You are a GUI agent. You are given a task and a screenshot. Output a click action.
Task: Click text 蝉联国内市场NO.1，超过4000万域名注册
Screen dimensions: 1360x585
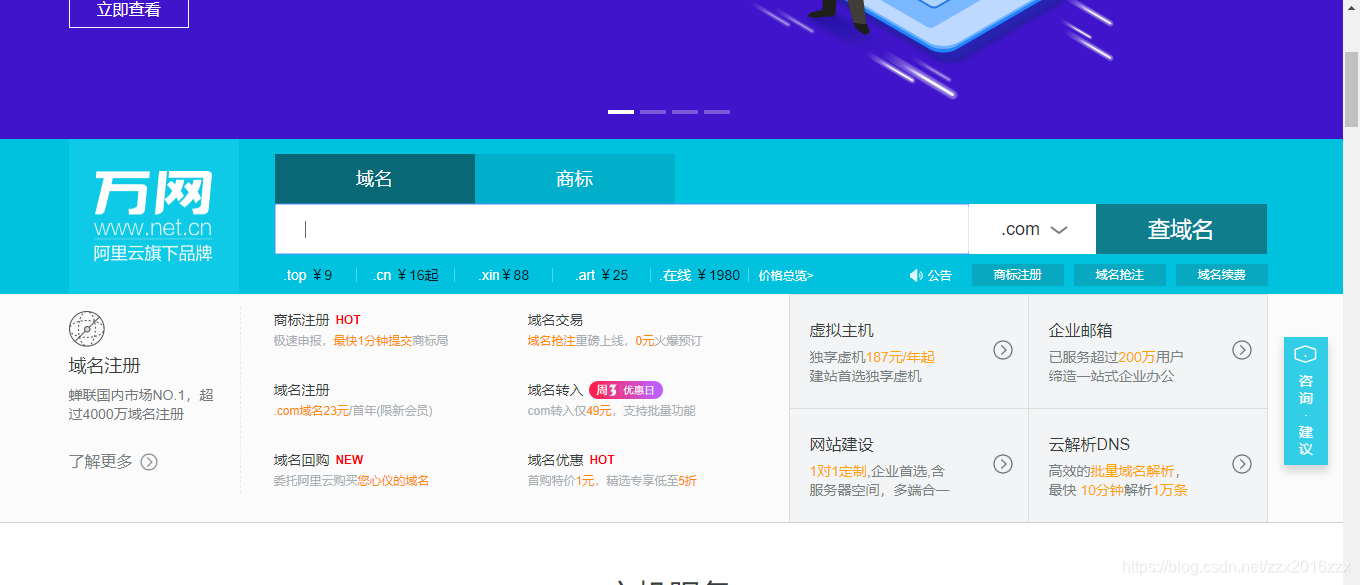(141, 405)
